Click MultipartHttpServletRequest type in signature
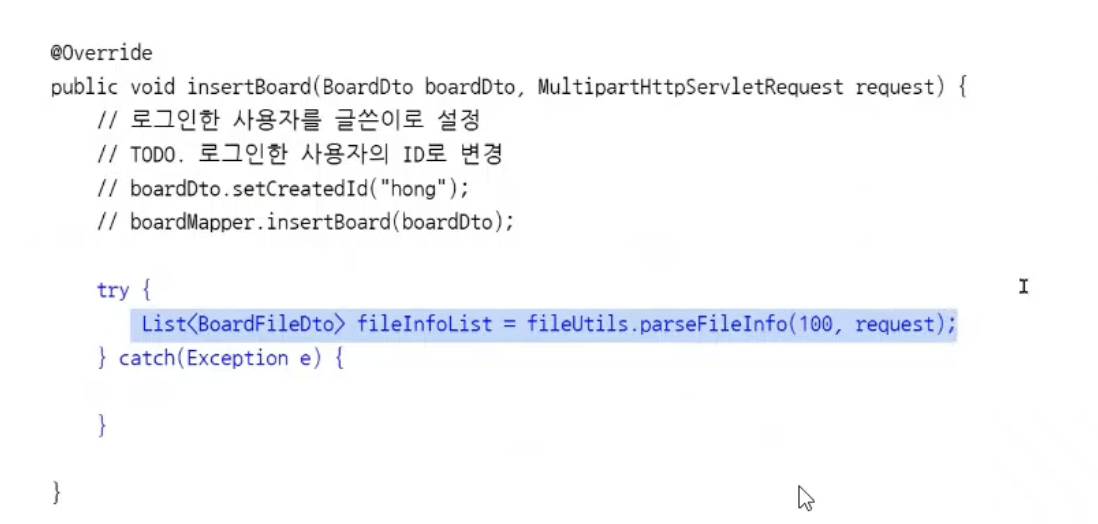Screen dimensions: 1098x524 (x=691, y=88)
